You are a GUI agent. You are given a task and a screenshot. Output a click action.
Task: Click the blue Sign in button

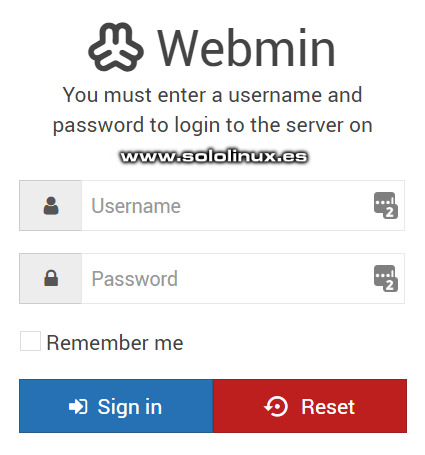click(116, 406)
